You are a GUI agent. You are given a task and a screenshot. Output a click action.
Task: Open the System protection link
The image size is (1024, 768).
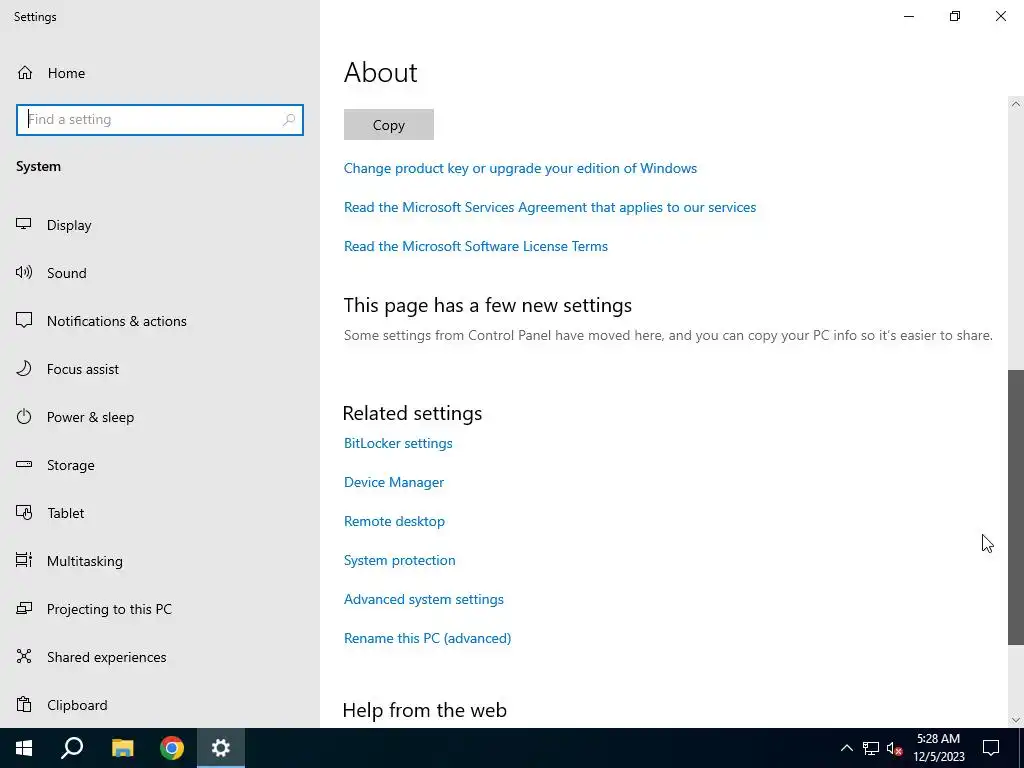pyautogui.click(x=400, y=560)
